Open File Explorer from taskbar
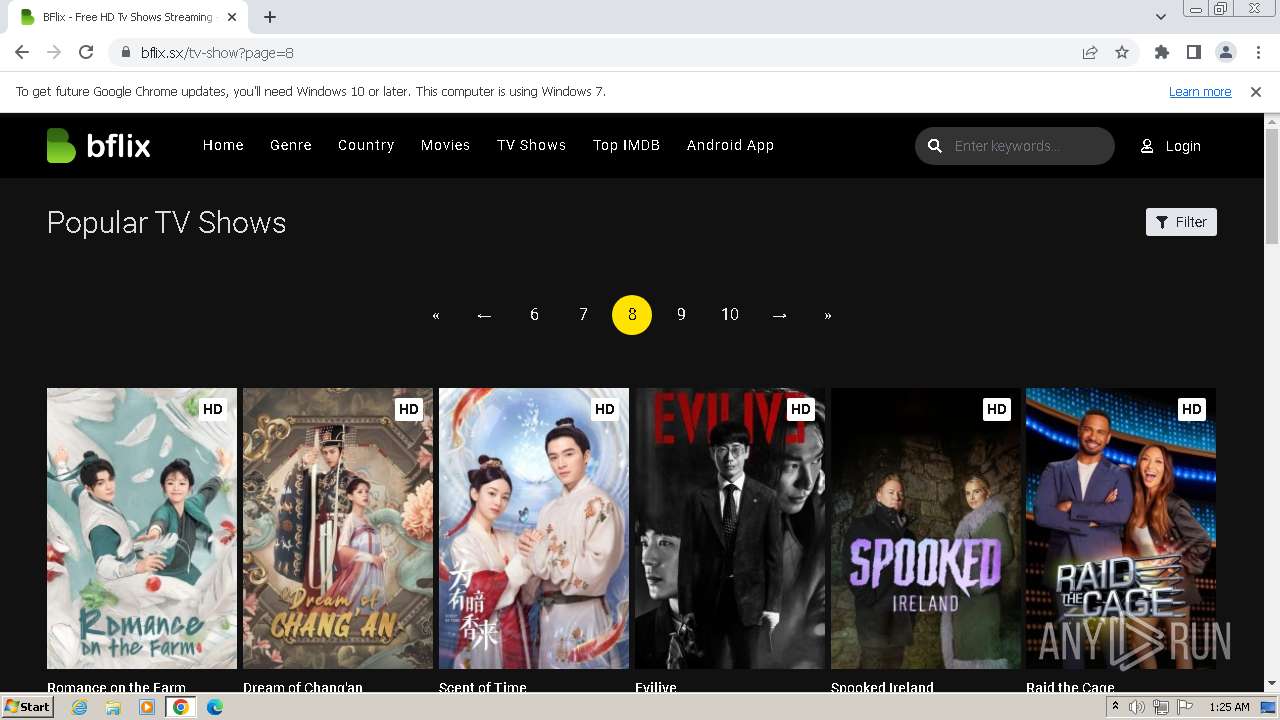Screen dimensions: 1280x720 tap(113, 707)
